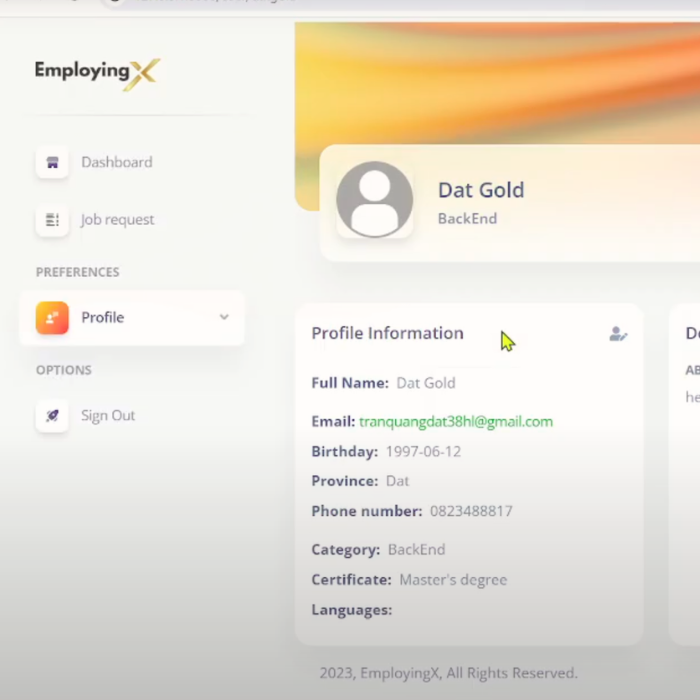The width and height of the screenshot is (700, 700).
Task: Open the tranquangdat38hl@gmail.com email link
Action: 456,422
